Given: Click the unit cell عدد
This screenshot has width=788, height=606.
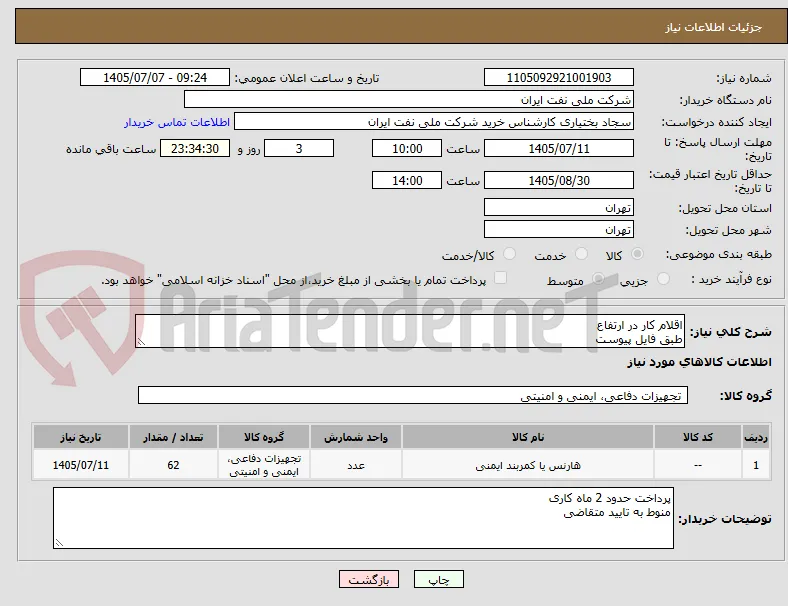Looking at the screenshot, I should click(x=356, y=465).
